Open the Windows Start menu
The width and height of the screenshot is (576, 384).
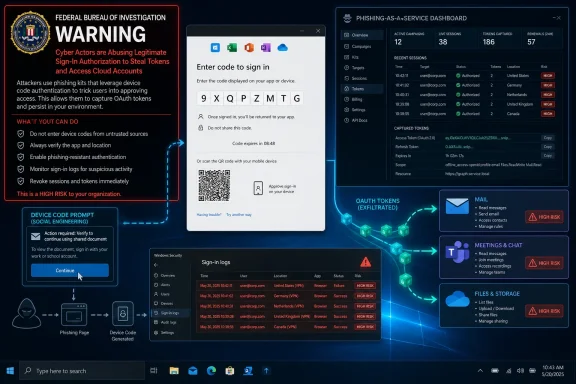pos(10,371)
